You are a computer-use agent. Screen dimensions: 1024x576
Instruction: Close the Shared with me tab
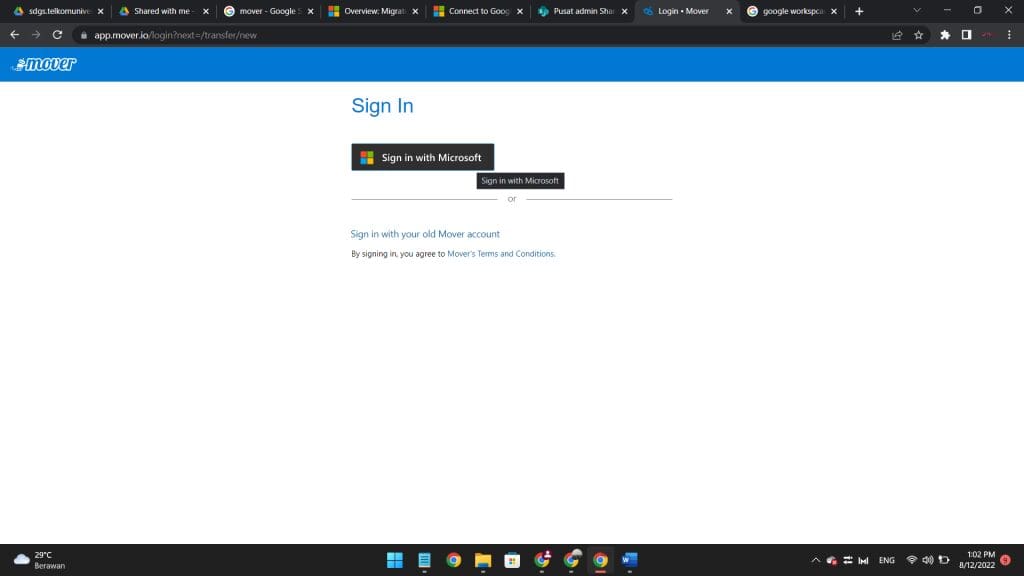[x=206, y=11]
